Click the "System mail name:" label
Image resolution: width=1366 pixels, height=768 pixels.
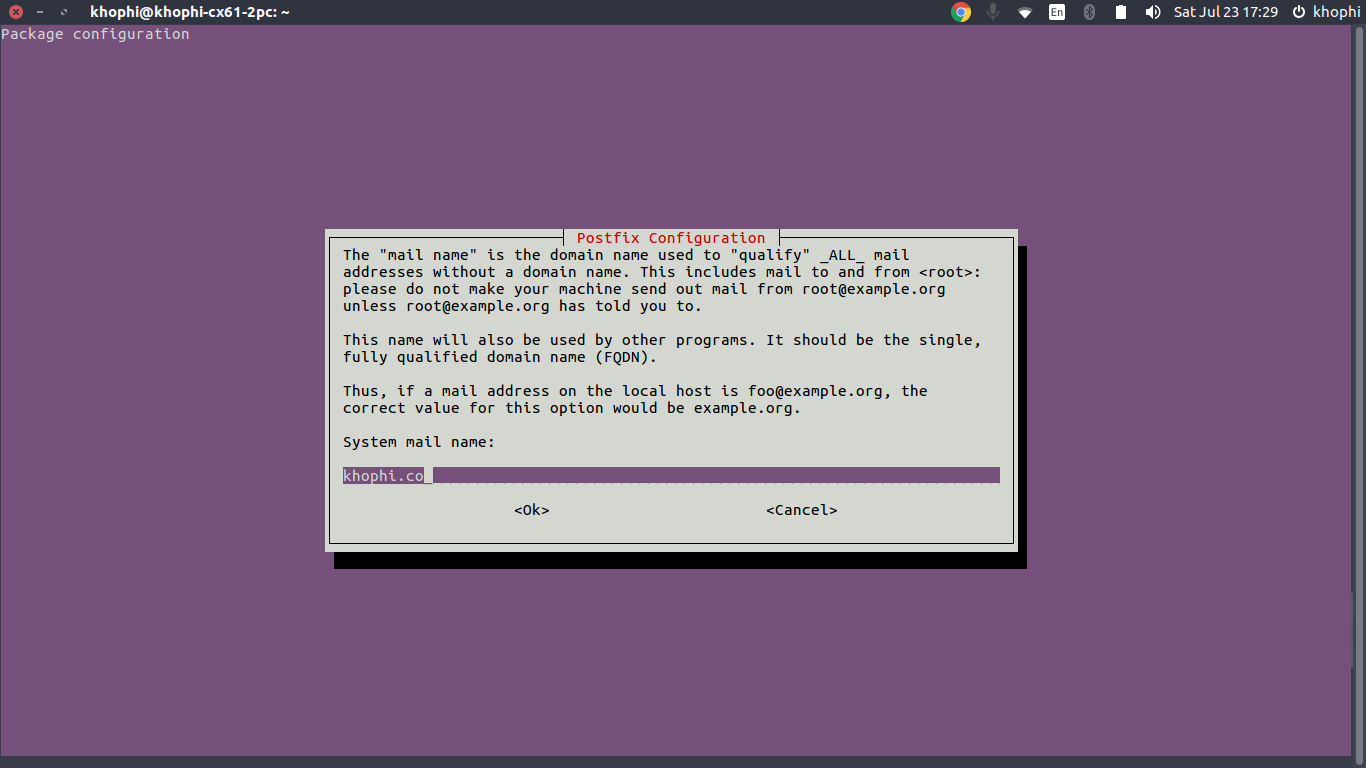click(x=419, y=442)
